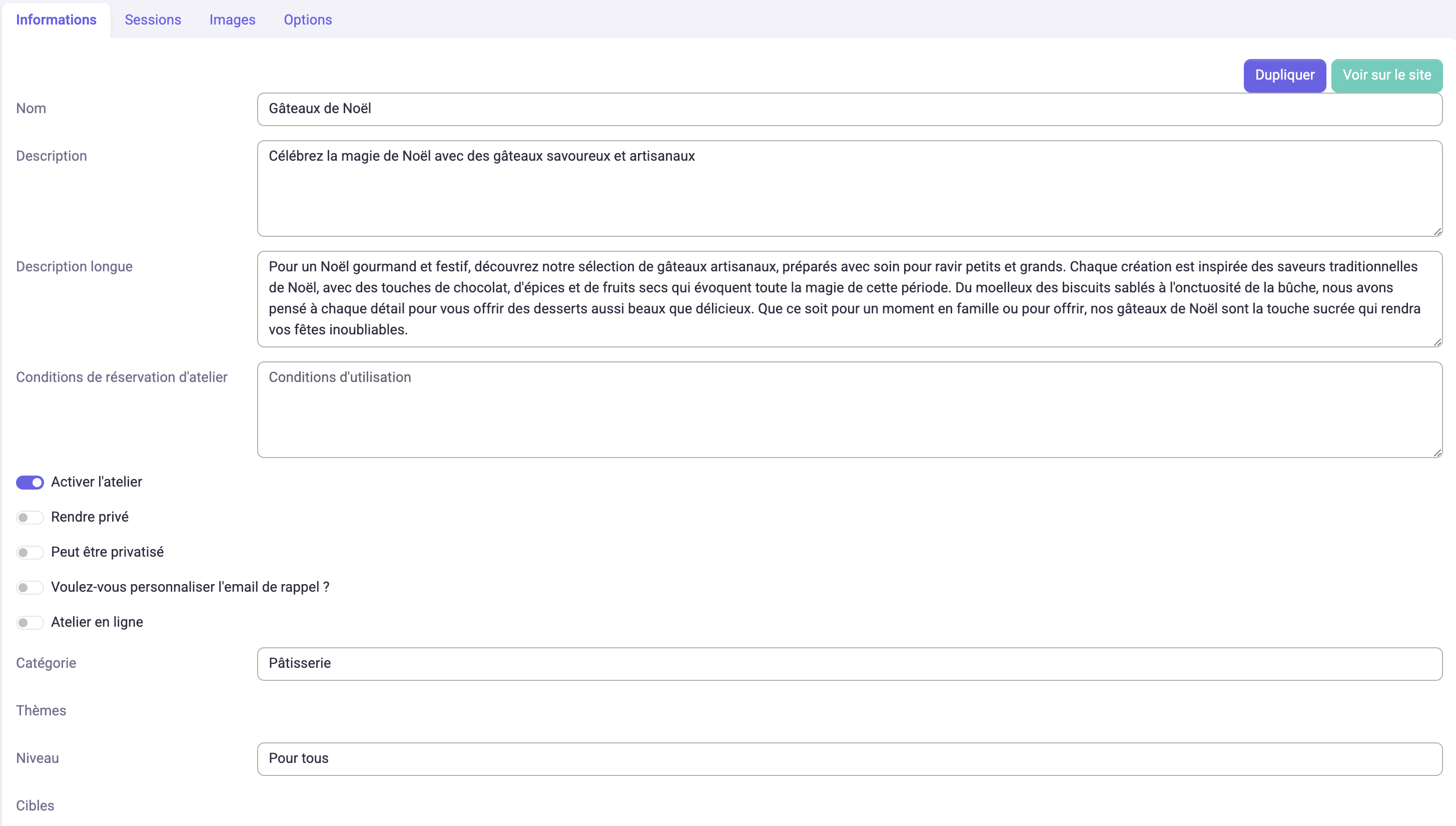Screen dimensions: 1456x826
Task: Enable the Atelier en ligne switch
Action: pos(30,622)
